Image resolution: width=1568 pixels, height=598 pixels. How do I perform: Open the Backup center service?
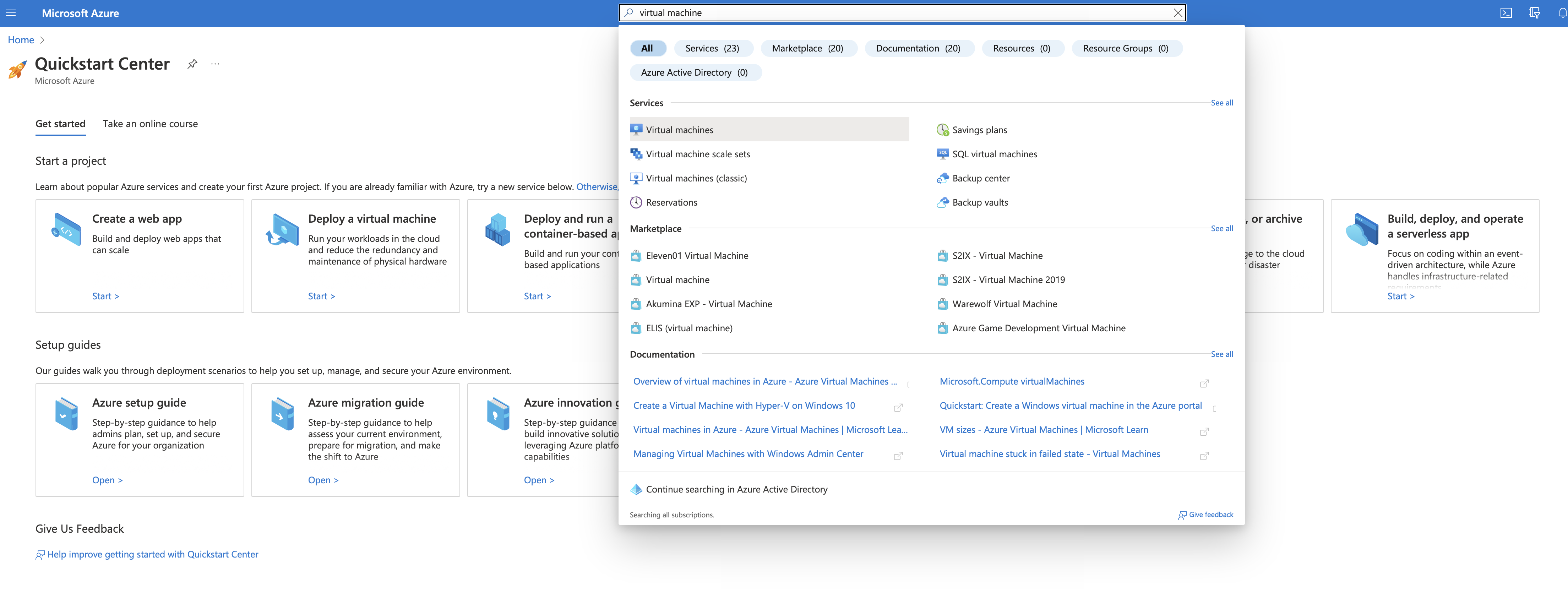(980, 178)
